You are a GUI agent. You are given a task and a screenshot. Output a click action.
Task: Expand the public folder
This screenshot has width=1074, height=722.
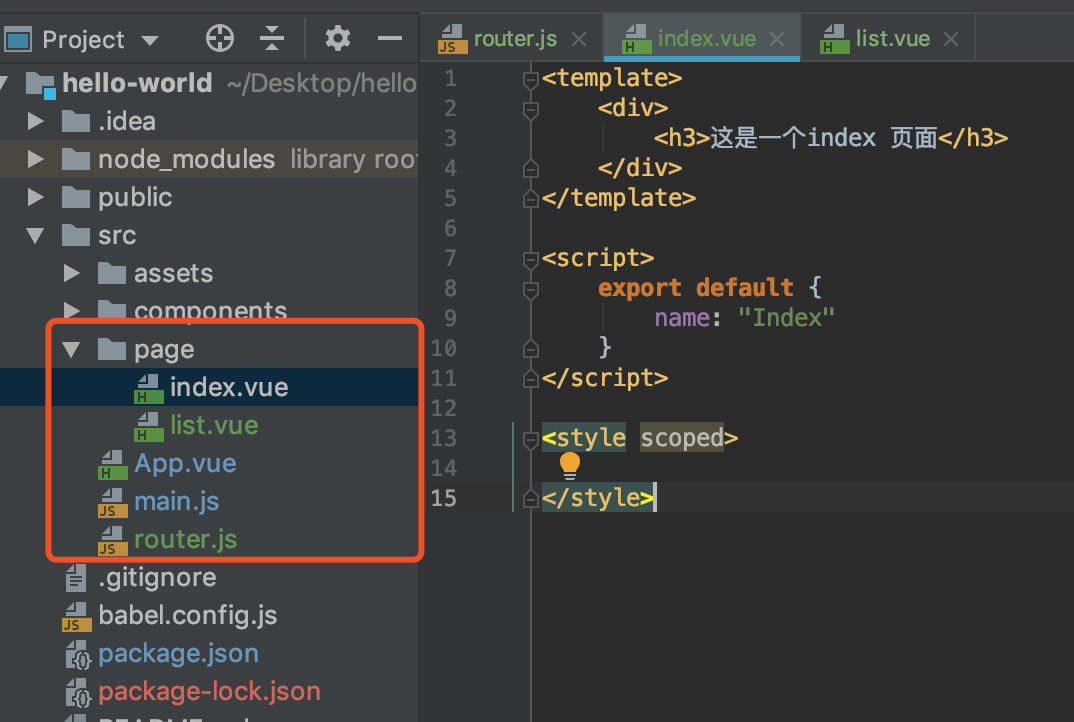[36, 197]
